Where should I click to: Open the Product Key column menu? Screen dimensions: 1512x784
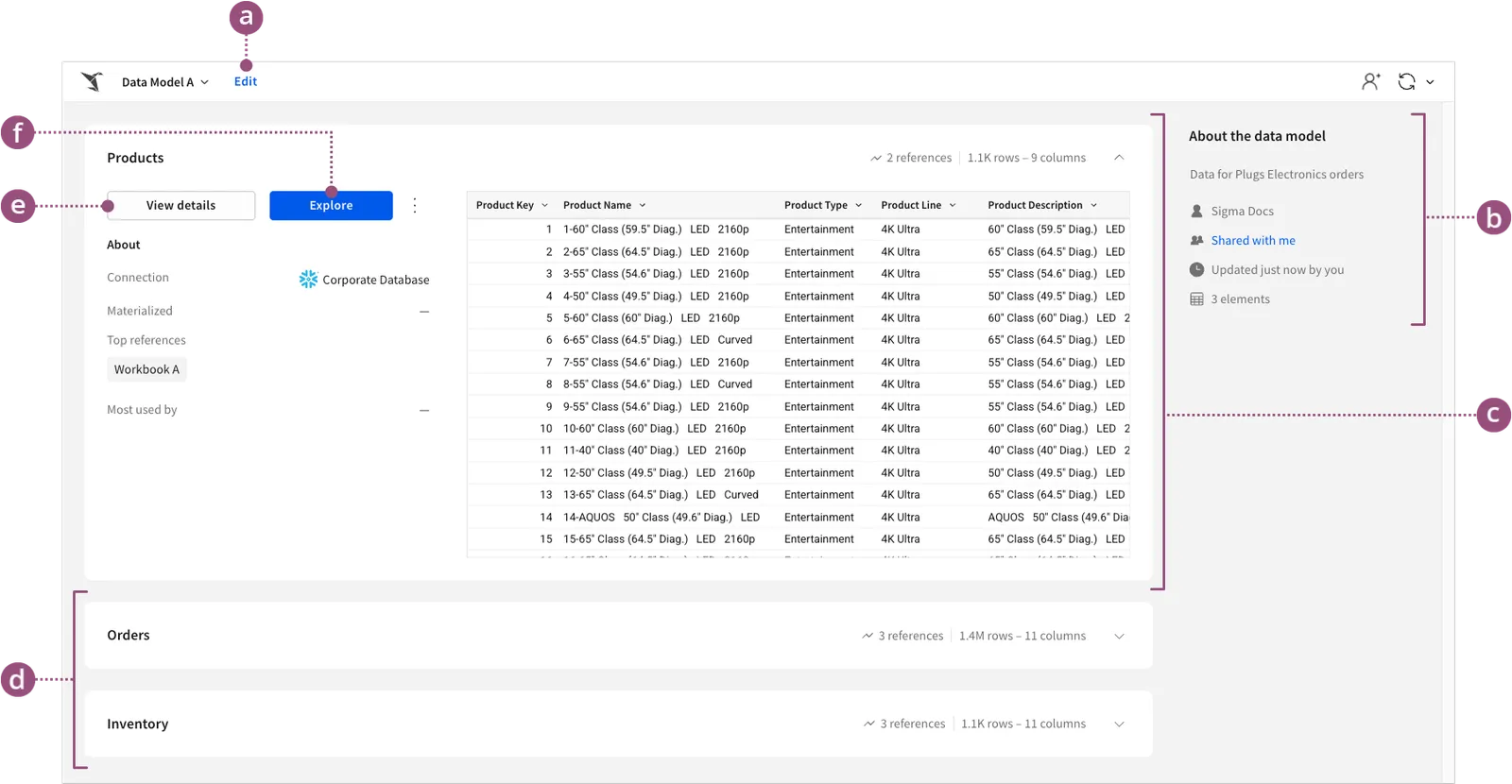[x=544, y=205]
